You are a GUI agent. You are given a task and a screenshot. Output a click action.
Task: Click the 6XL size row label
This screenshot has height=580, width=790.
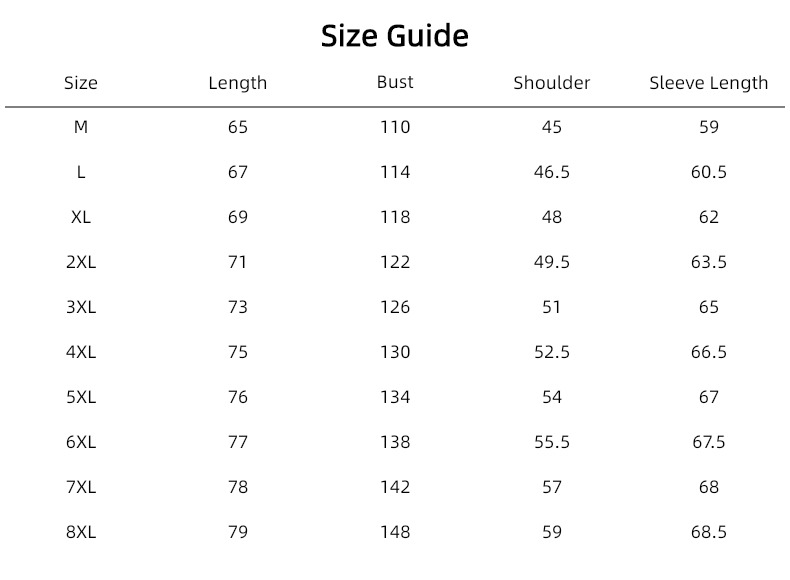tap(81, 442)
